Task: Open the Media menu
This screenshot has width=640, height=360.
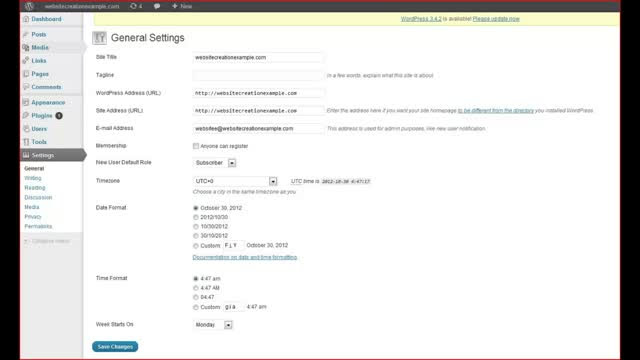Action: click(x=40, y=48)
